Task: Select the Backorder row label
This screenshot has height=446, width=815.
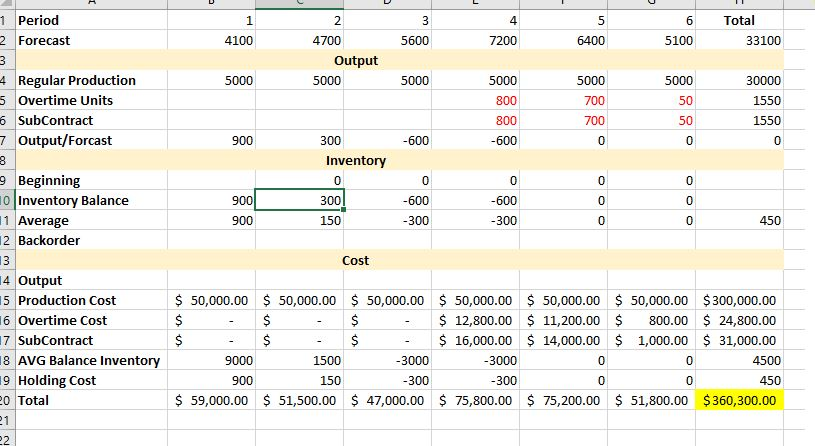Action: 91,241
